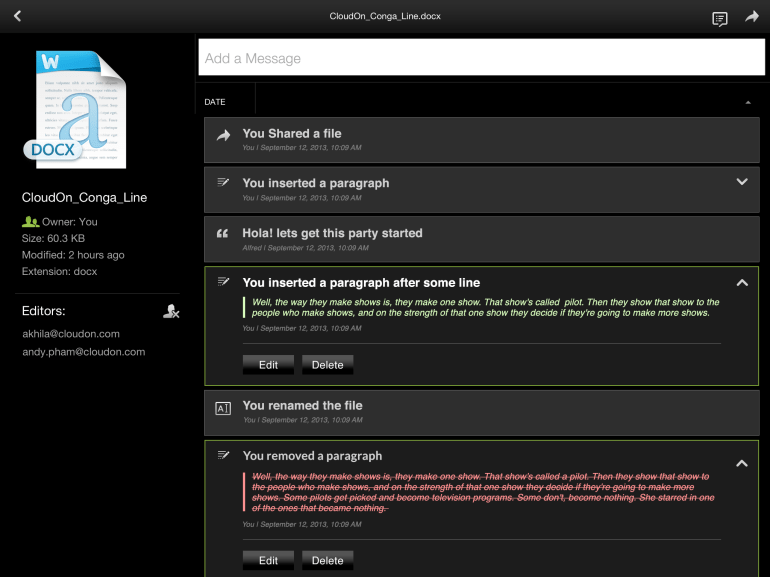The height and width of the screenshot is (577, 770).
Task: Select editor akhila@cloudon.com
Action: (71, 334)
